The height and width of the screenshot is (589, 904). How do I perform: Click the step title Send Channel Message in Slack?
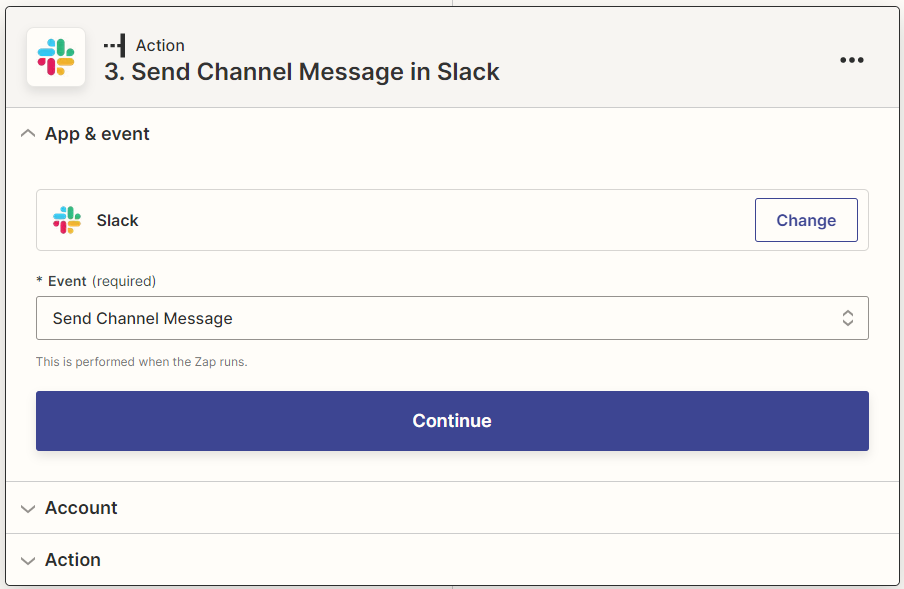pyautogui.click(x=302, y=72)
